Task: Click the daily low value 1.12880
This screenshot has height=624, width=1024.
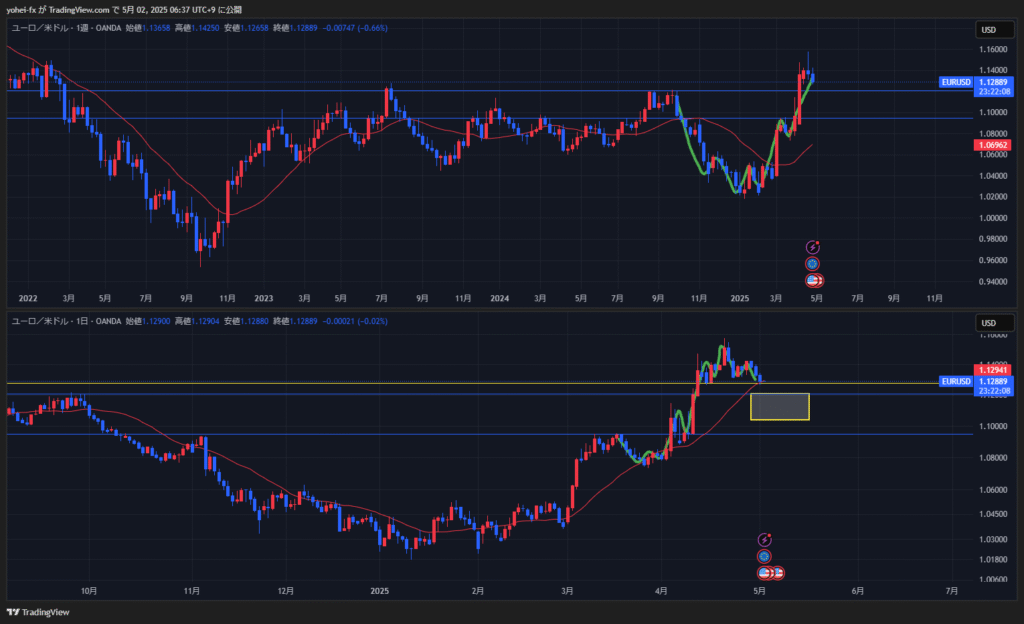Action: coord(254,321)
